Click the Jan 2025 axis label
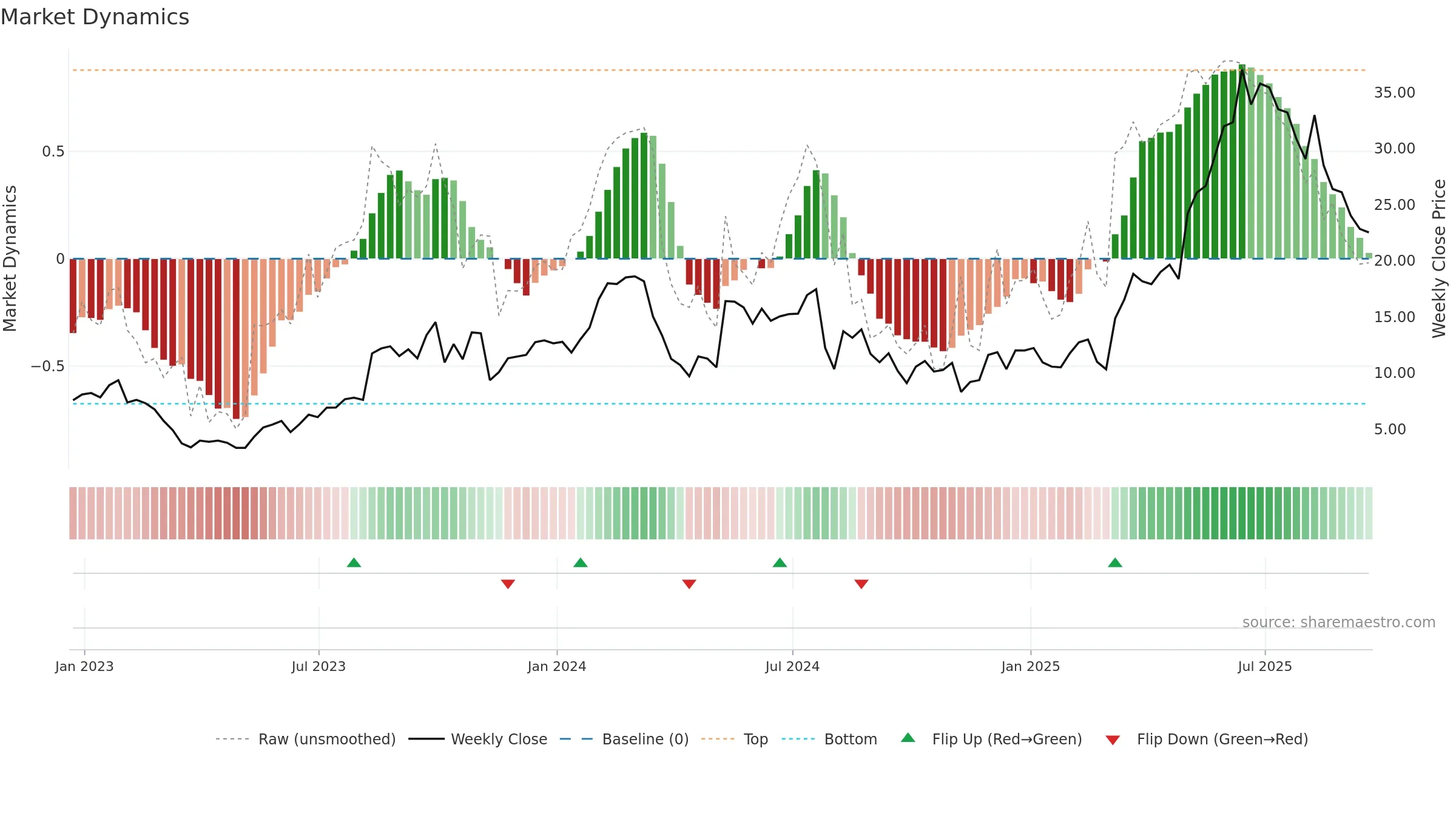The height and width of the screenshot is (819, 1456). coord(1031,666)
